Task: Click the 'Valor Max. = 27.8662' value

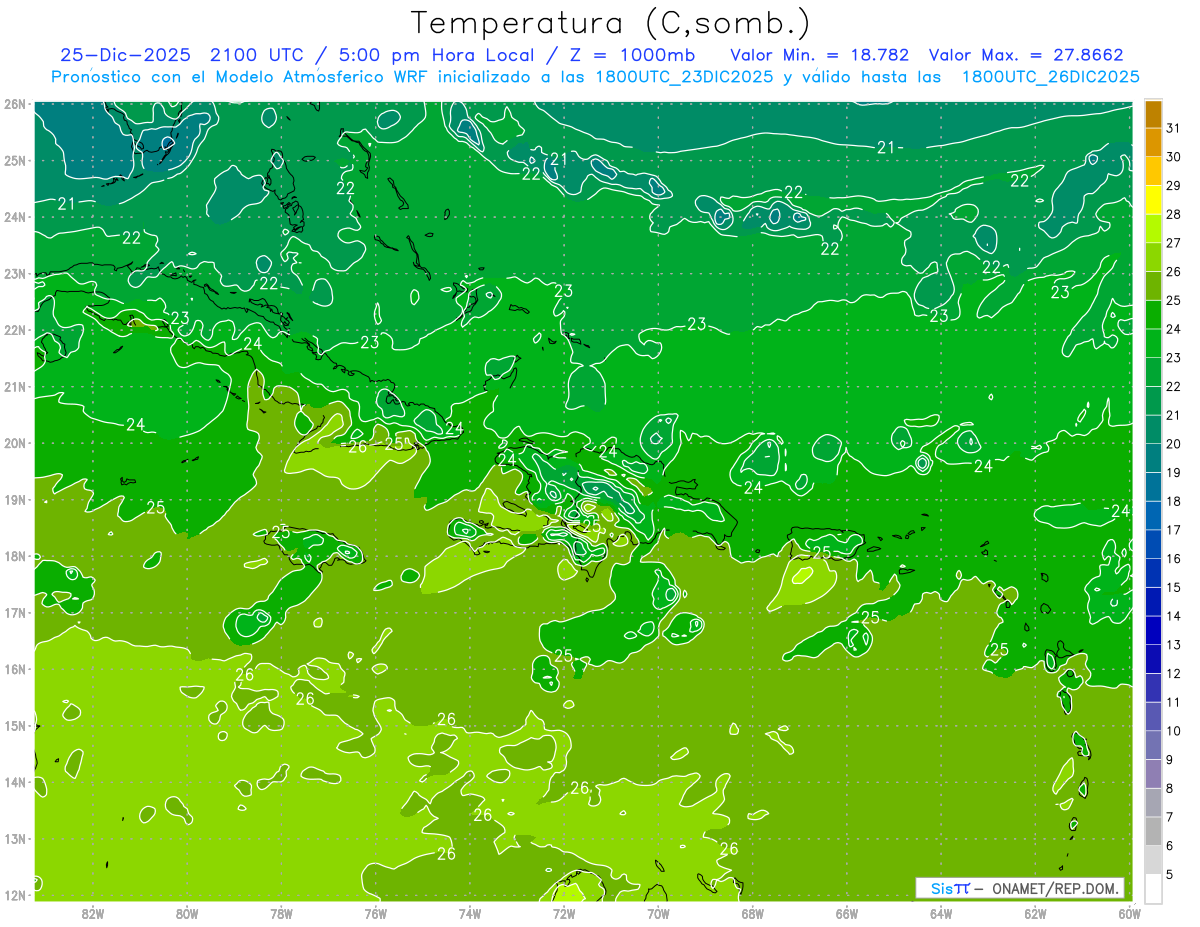Action: click(x=1026, y=55)
